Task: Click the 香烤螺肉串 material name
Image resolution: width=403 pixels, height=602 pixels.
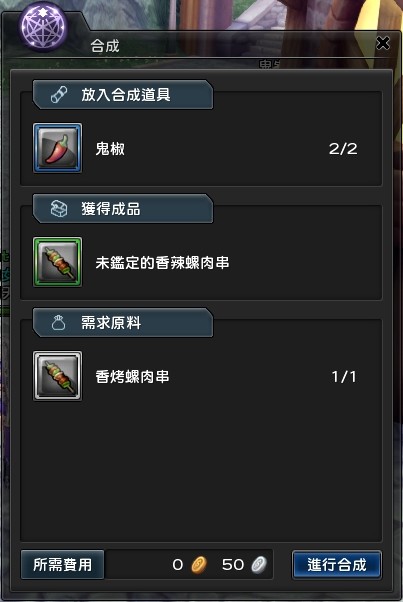Action: coord(132,377)
